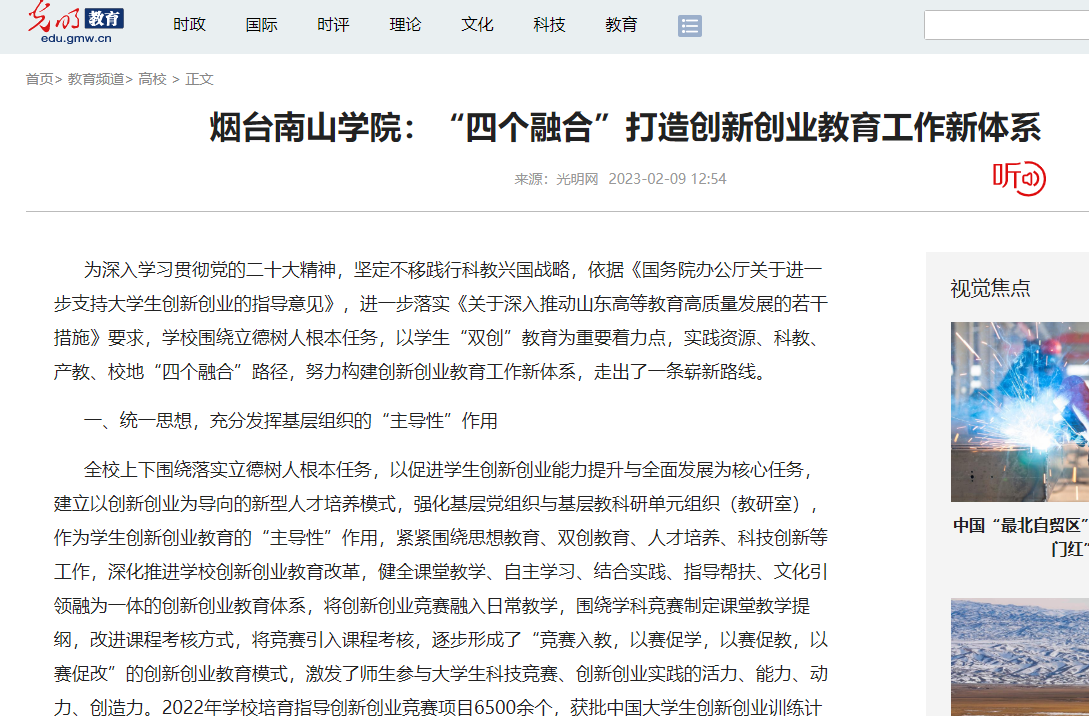Open 教育频道 breadcrumb link
The image size is (1089, 716).
click(96, 79)
